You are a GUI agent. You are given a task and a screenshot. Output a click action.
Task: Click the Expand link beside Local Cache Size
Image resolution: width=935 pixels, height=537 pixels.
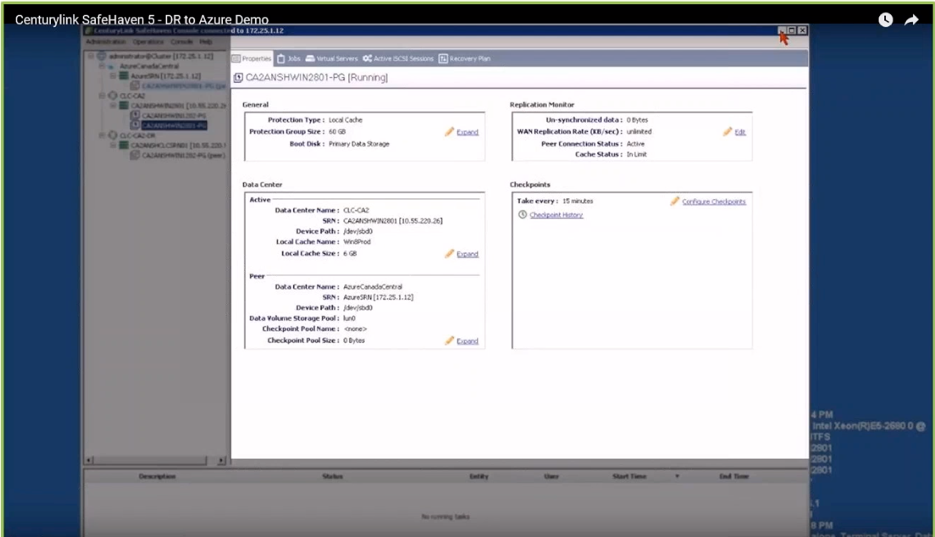pyautogui.click(x=468, y=254)
